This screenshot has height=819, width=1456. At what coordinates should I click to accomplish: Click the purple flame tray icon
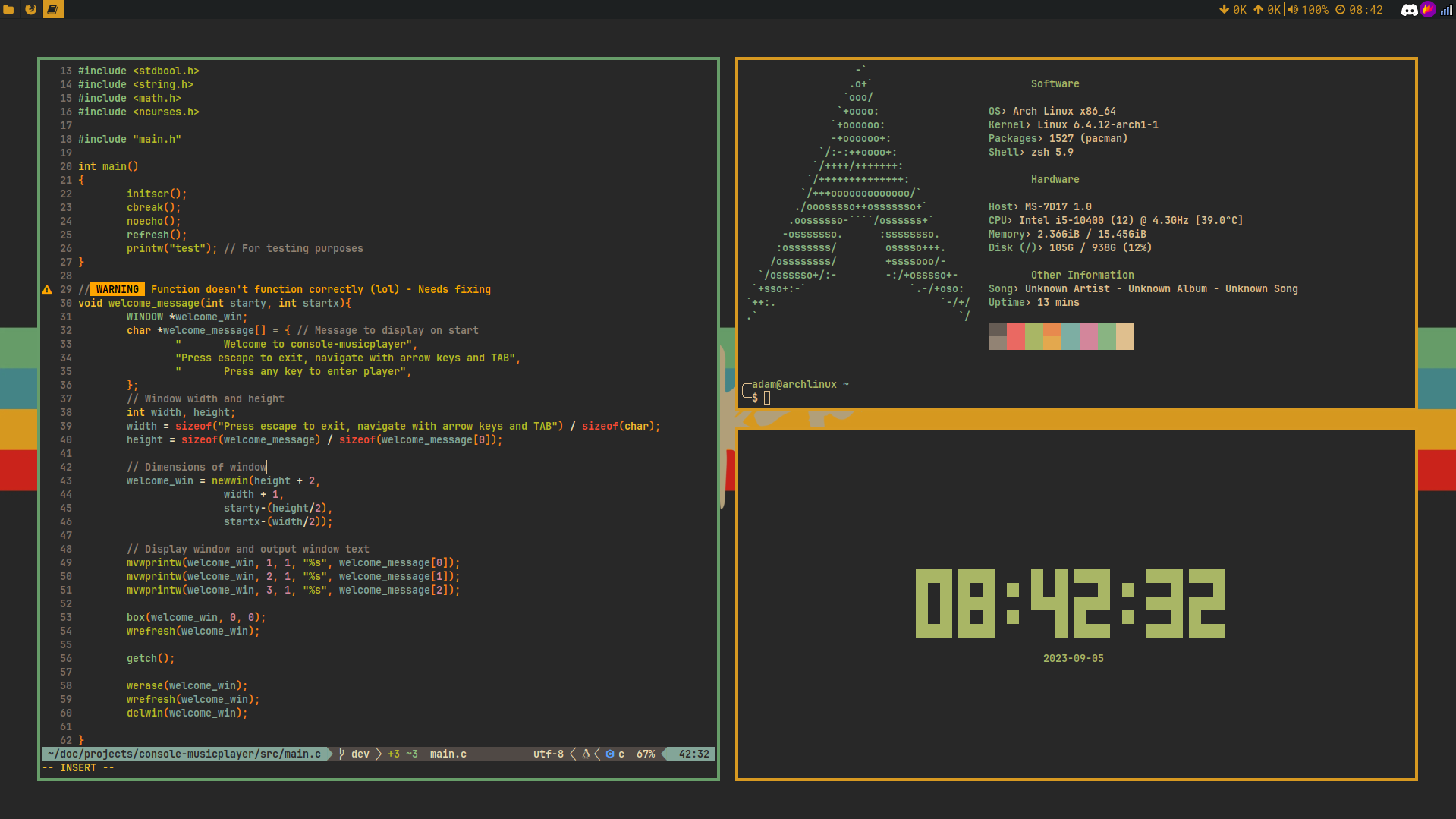pyautogui.click(x=1428, y=10)
